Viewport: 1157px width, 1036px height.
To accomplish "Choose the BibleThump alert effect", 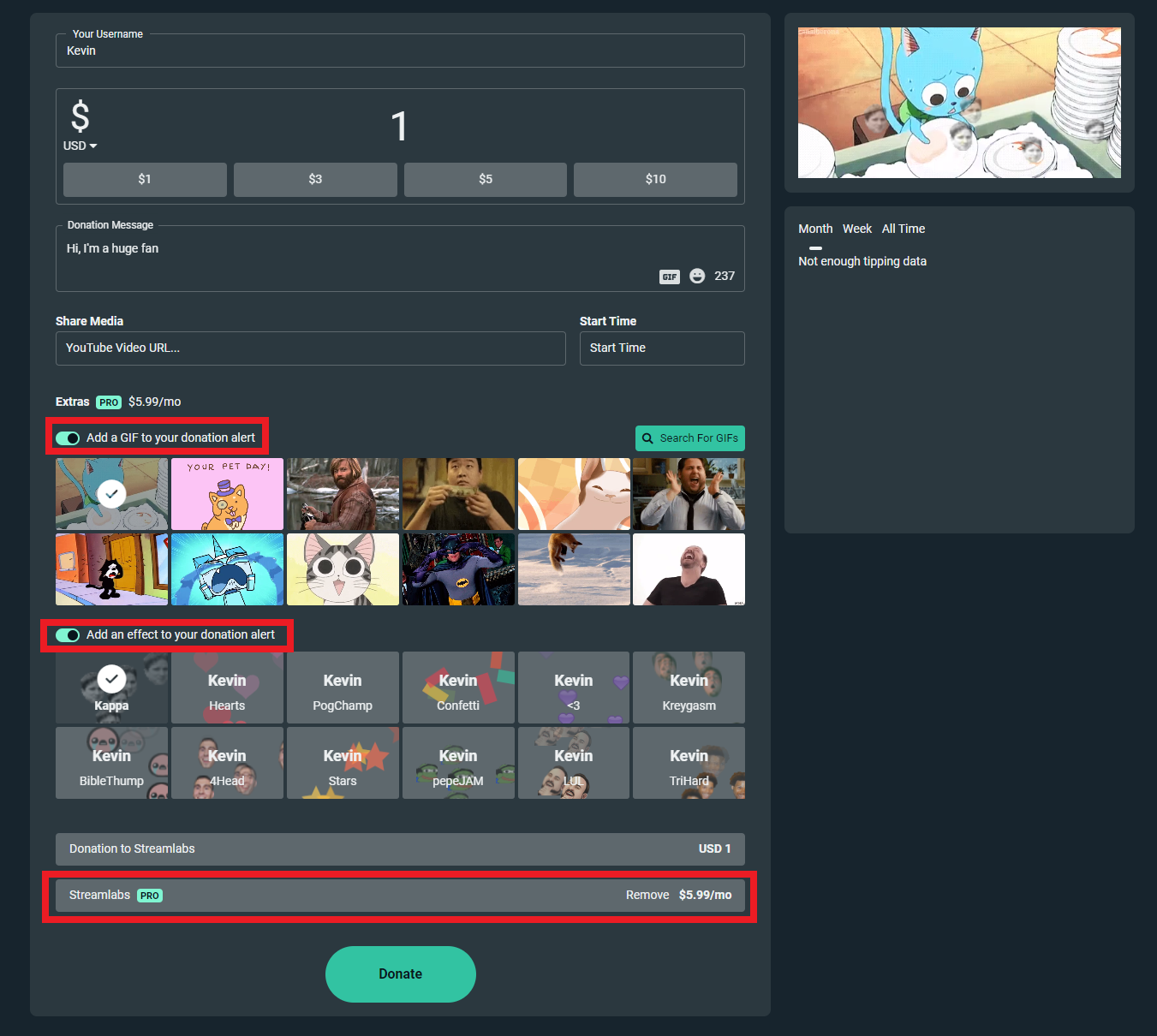I will [x=111, y=763].
